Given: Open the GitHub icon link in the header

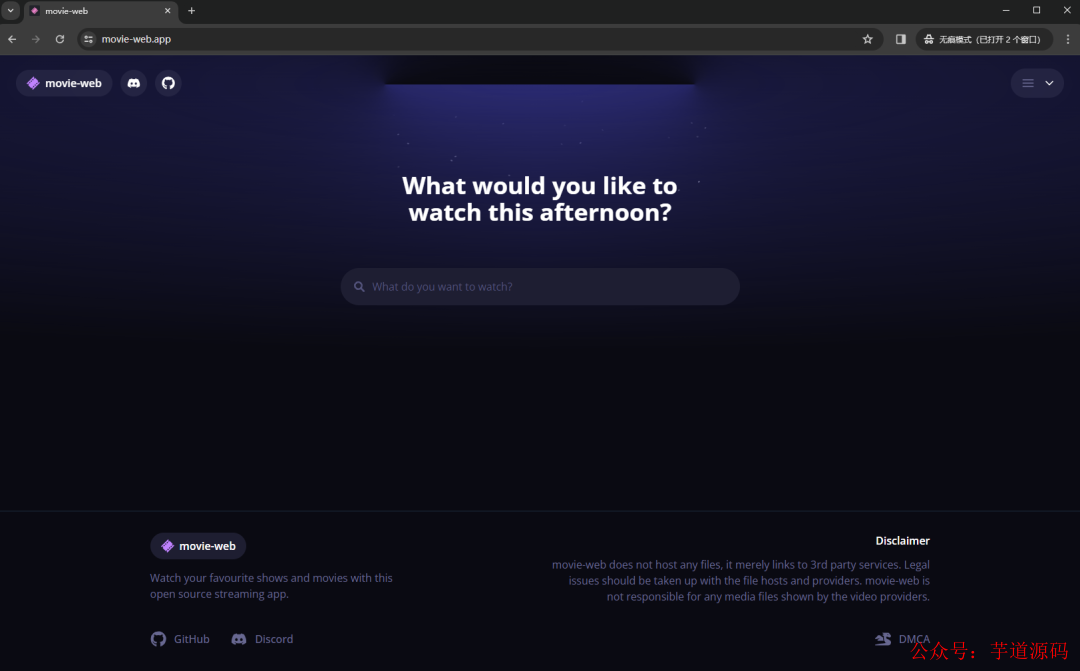Looking at the screenshot, I should (x=168, y=83).
